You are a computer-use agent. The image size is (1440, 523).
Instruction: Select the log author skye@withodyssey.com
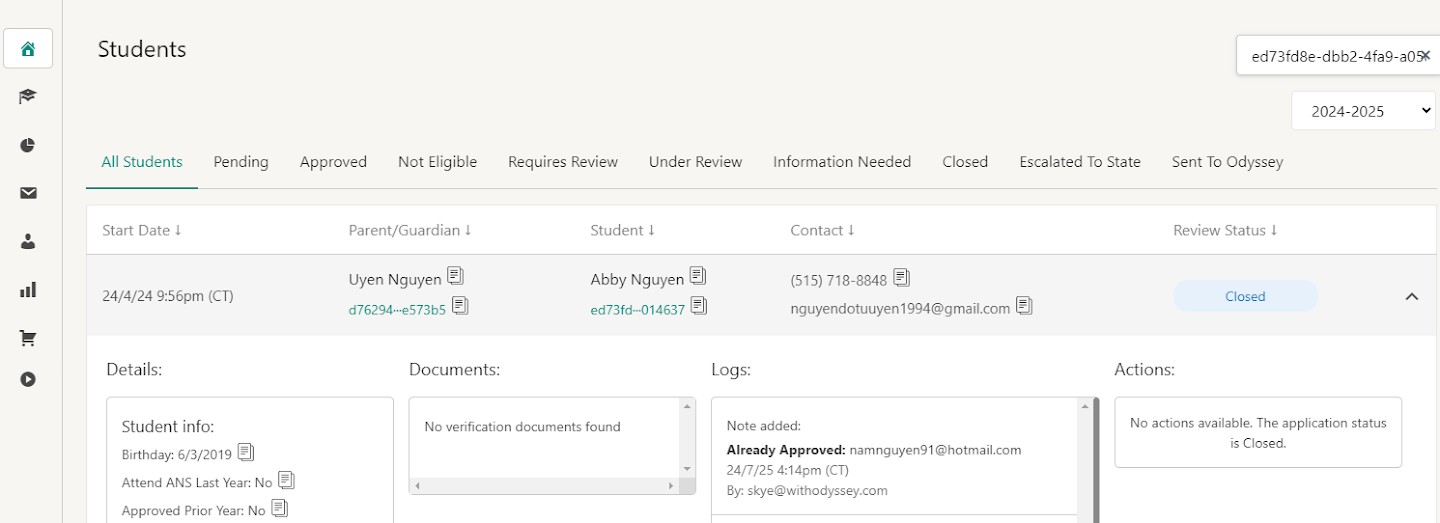[819, 491]
